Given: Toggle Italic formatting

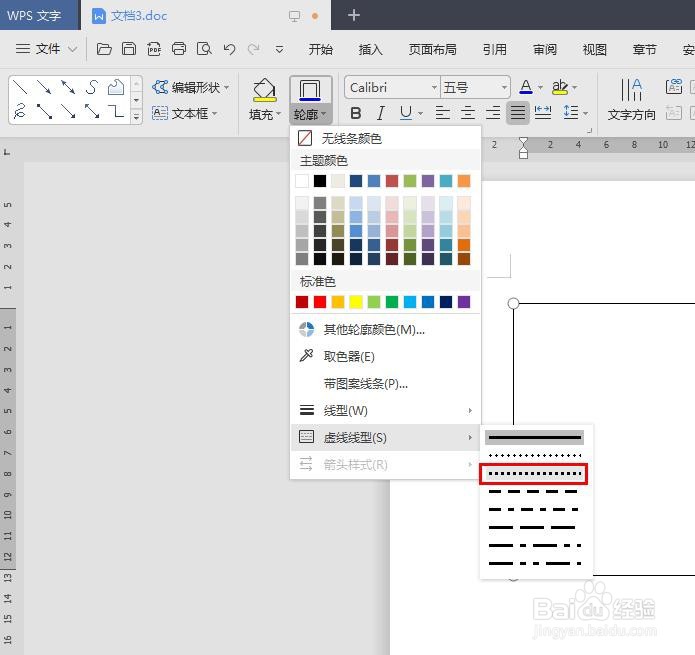Looking at the screenshot, I should pyautogui.click(x=380, y=113).
